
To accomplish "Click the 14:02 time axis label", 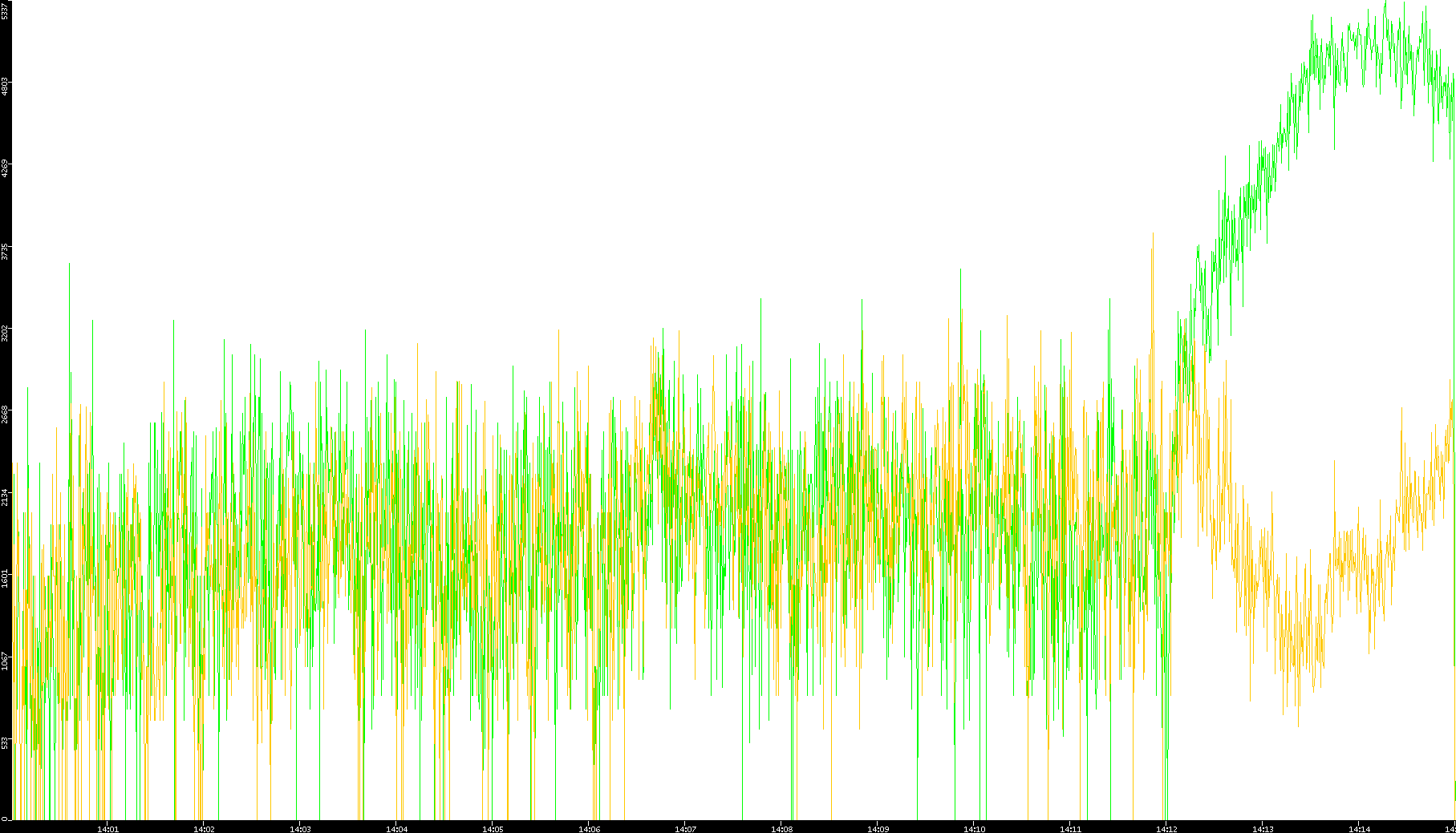I will pos(204,828).
